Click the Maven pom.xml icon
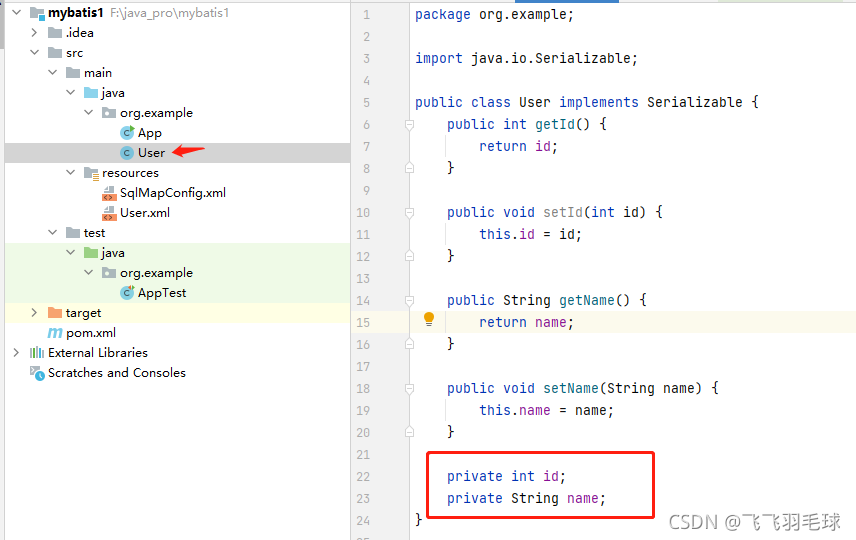The height and width of the screenshot is (540, 856). coord(55,333)
